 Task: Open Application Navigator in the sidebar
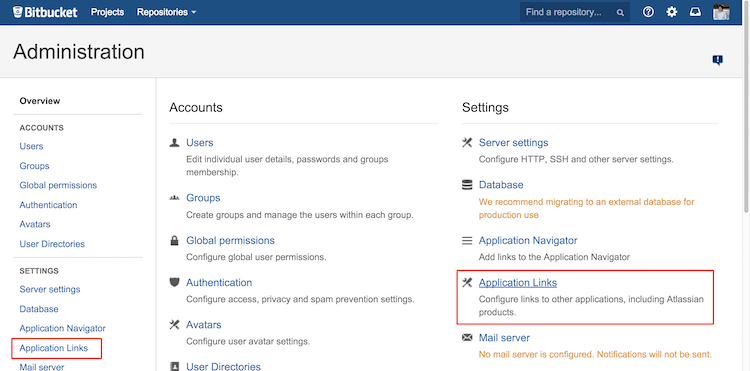(x=63, y=329)
